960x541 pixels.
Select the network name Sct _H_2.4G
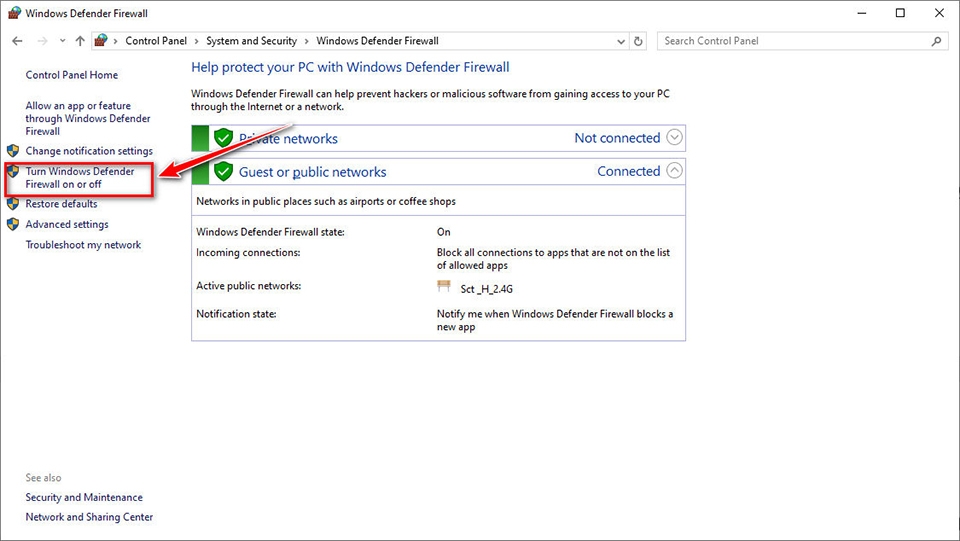click(x=487, y=289)
